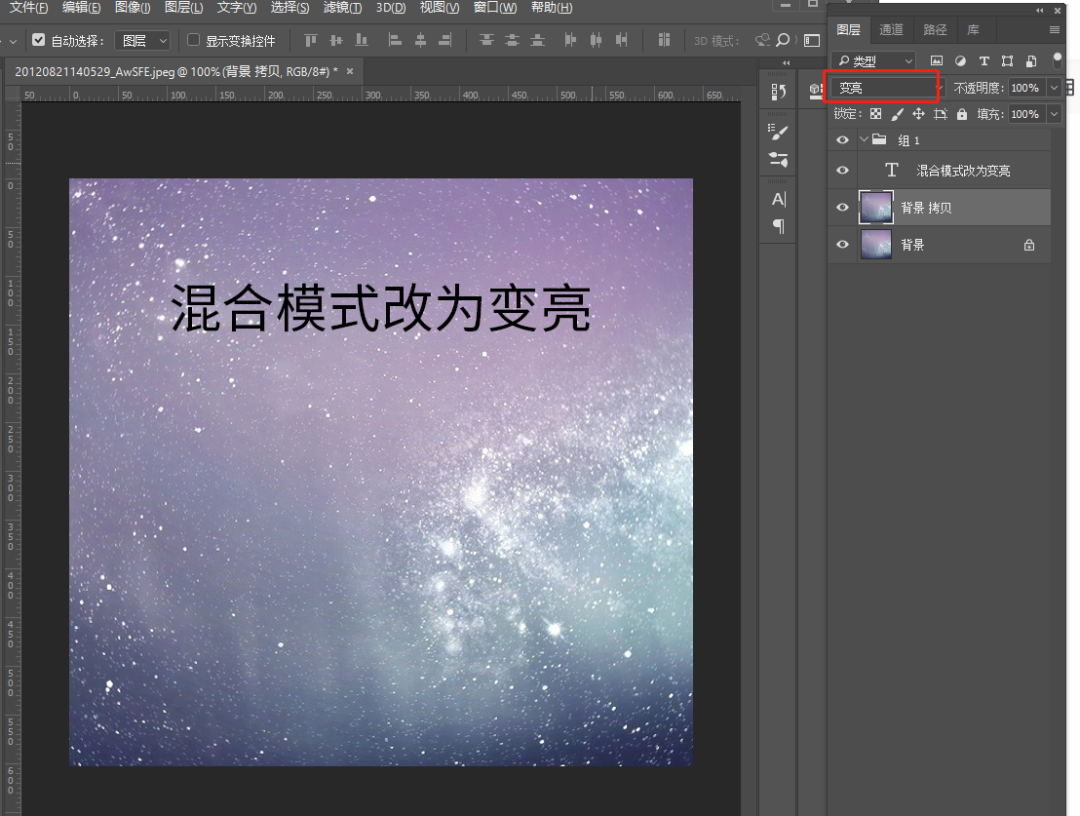Open the Character panel icon
This screenshot has width=1080, height=816.
pos(779,199)
